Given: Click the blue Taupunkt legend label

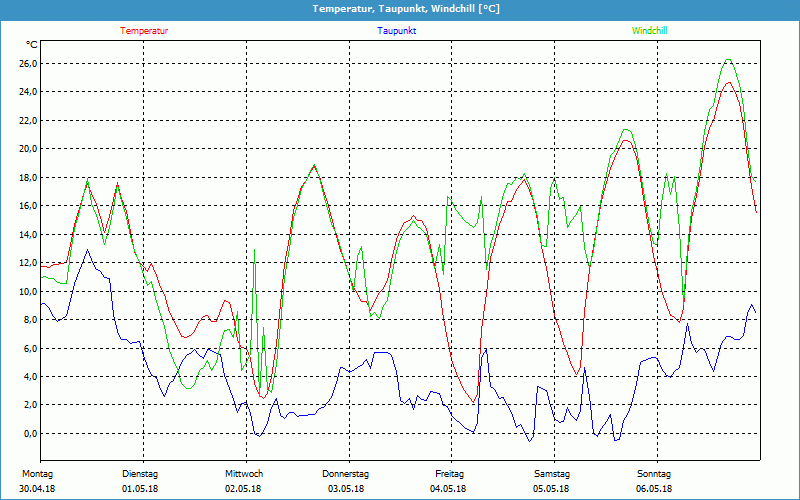Looking at the screenshot, I should pos(396,31).
